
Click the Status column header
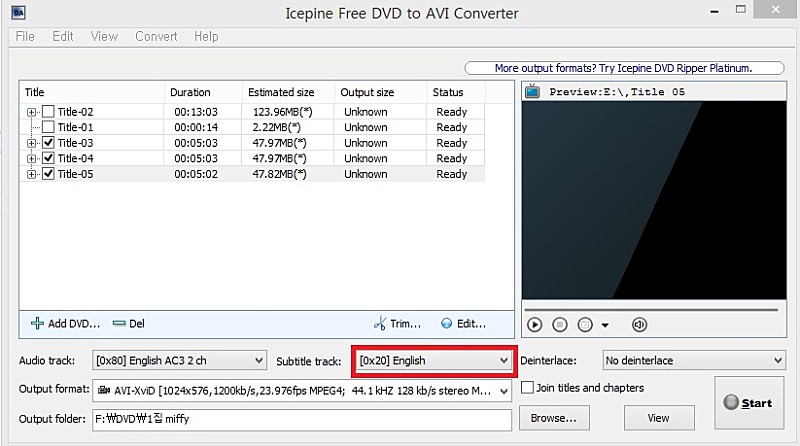pos(456,92)
